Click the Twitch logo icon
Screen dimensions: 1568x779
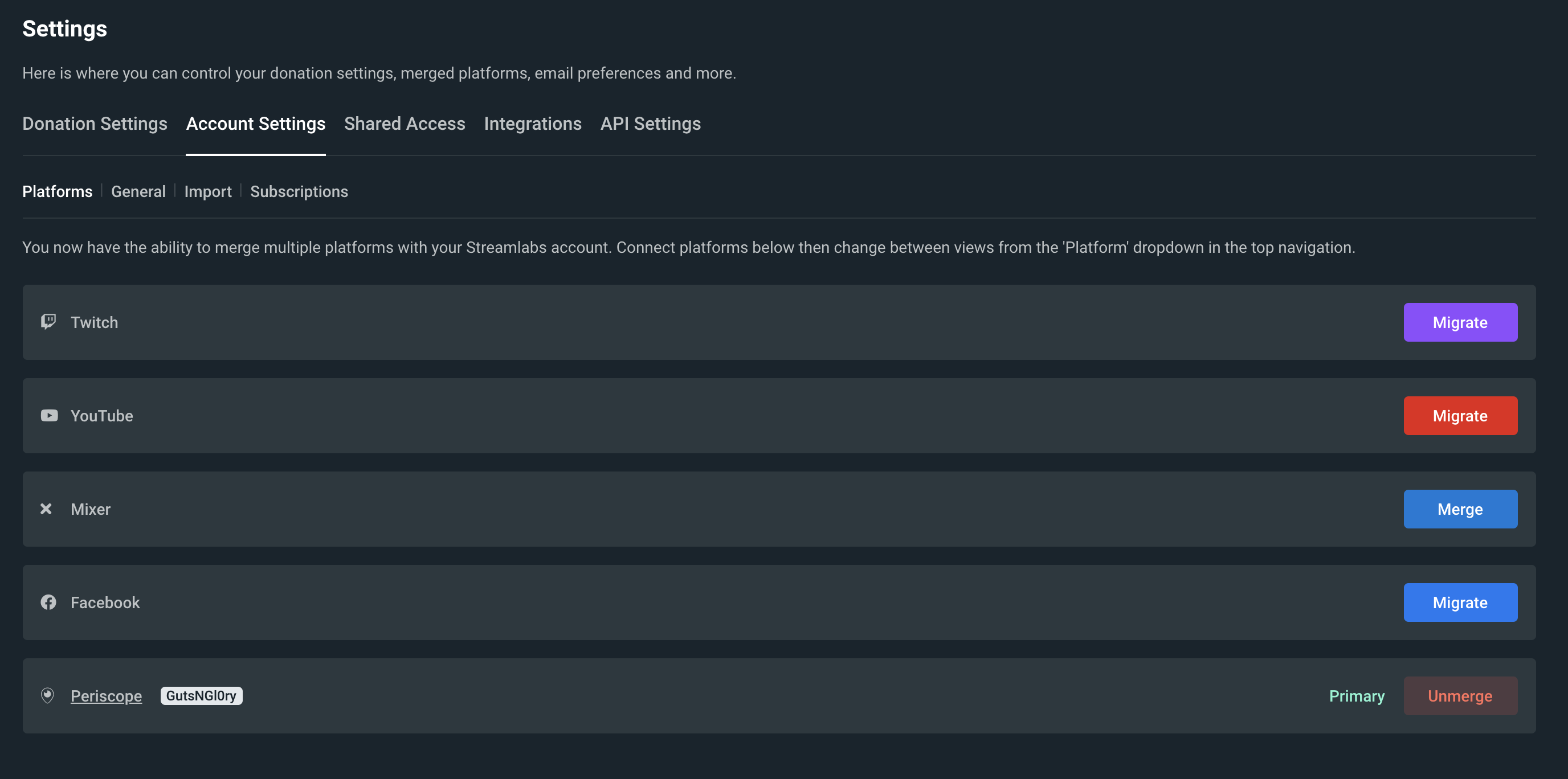click(48, 322)
